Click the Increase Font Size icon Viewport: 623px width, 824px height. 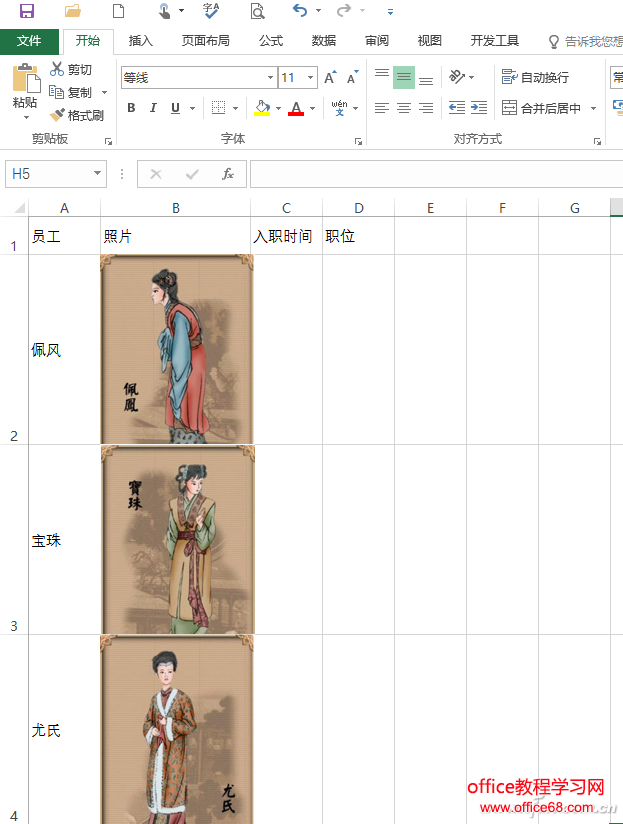[x=330, y=78]
